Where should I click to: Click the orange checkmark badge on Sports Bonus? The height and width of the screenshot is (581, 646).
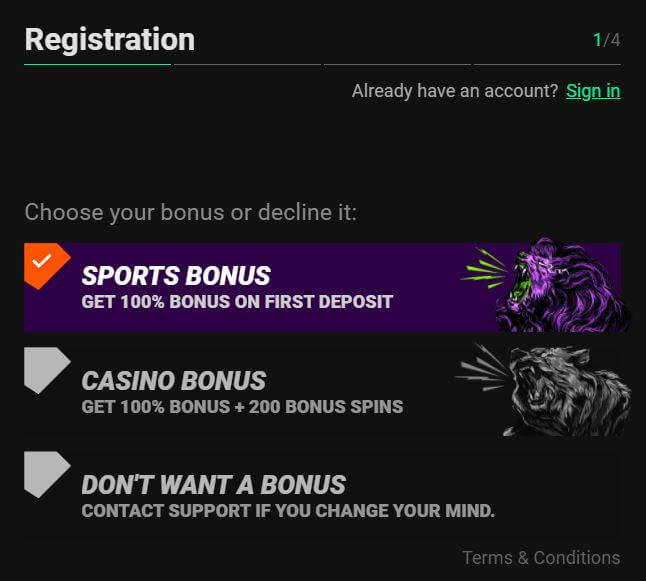point(47,266)
